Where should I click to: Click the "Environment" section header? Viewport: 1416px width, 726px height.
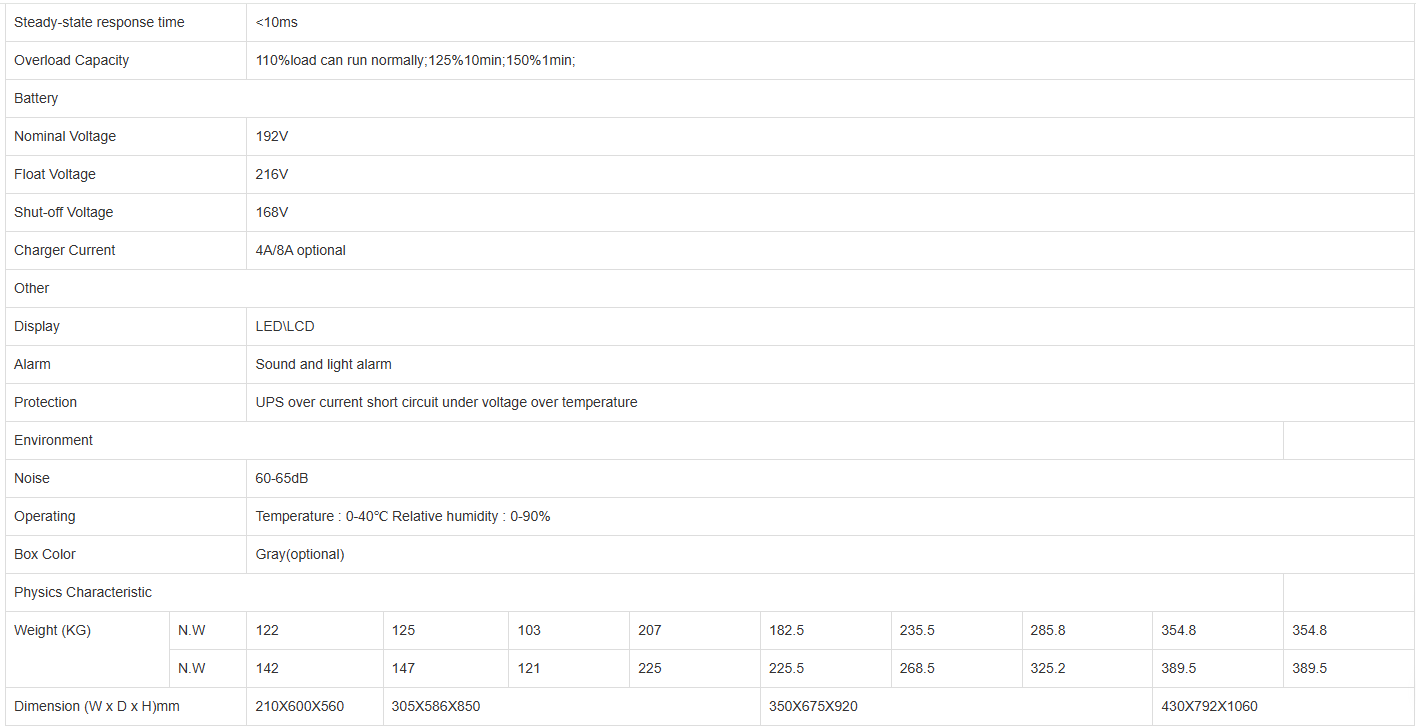[x=54, y=440]
